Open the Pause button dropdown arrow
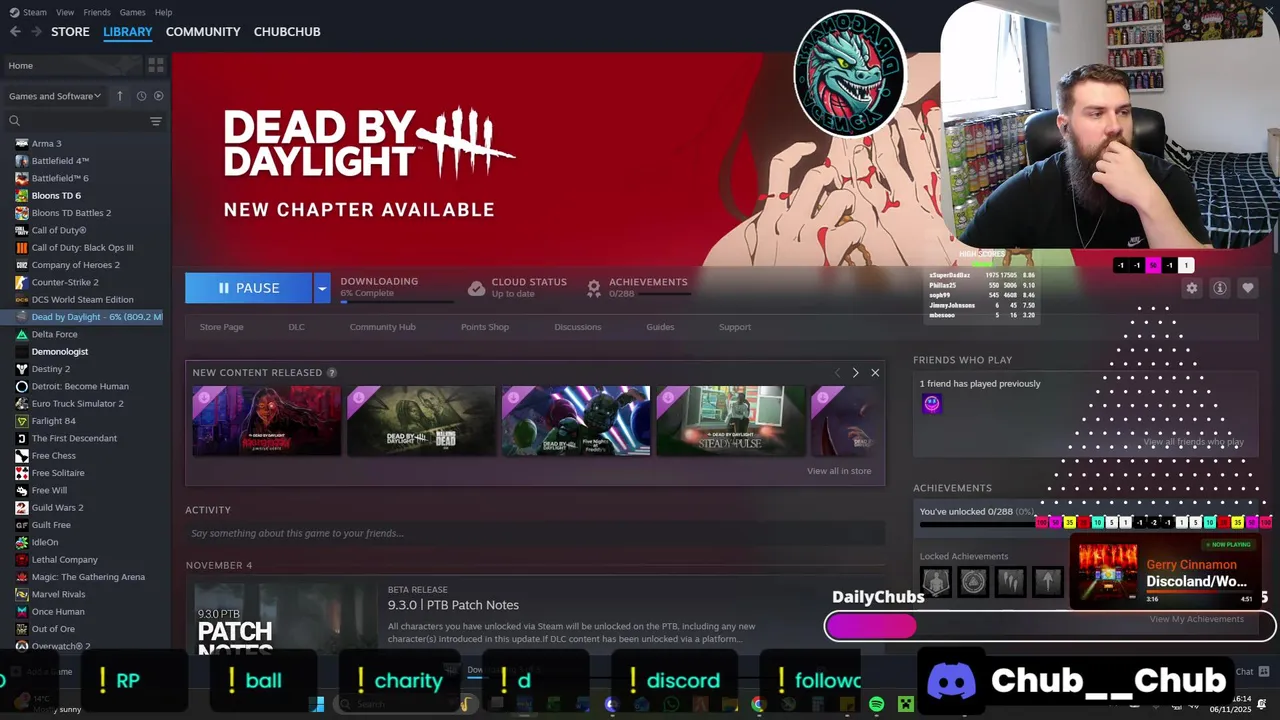The image size is (1280, 720). point(322,288)
